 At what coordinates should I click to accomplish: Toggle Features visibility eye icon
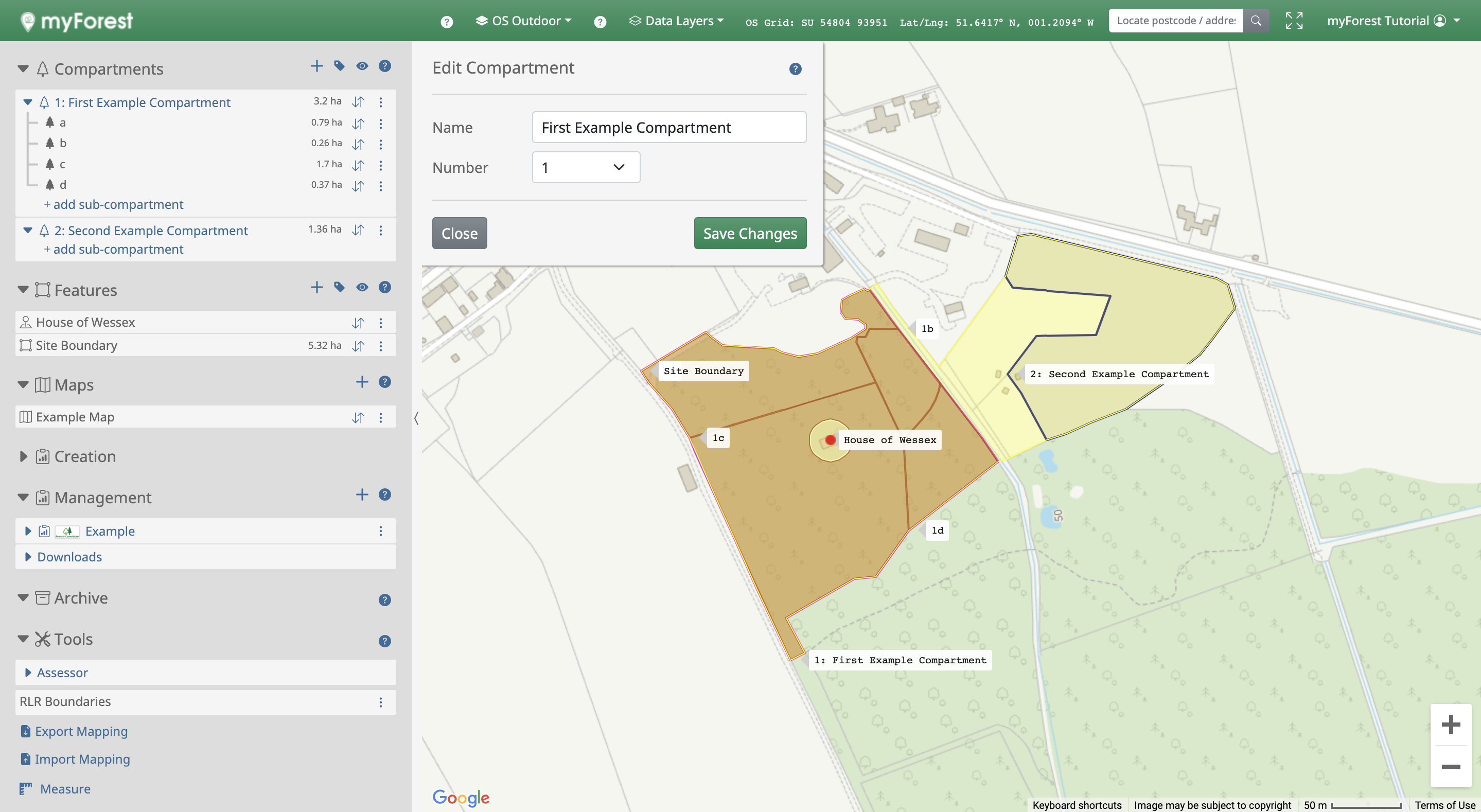(362, 288)
